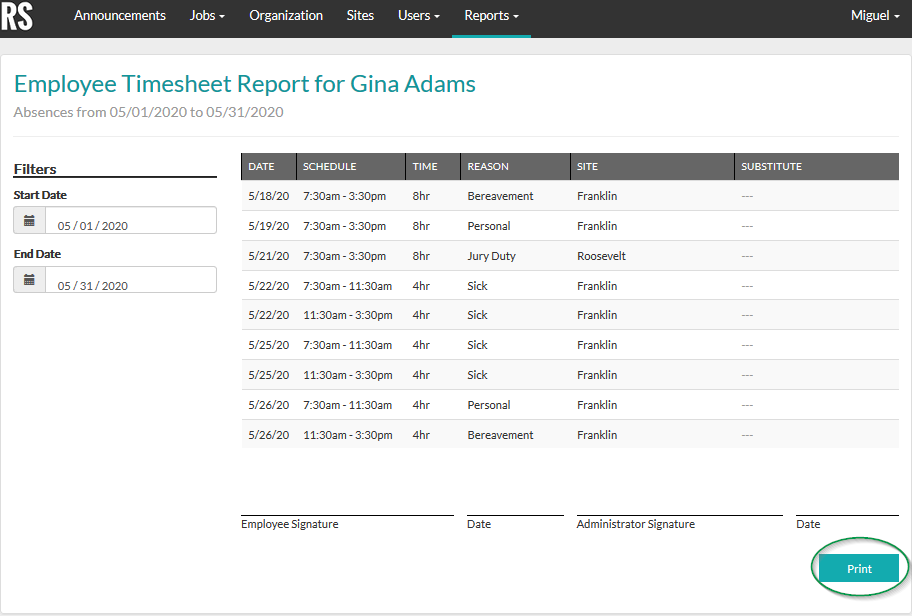Click the Start Date input field
This screenshot has height=616, width=912.
pyautogui.click(x=130, y=220)
